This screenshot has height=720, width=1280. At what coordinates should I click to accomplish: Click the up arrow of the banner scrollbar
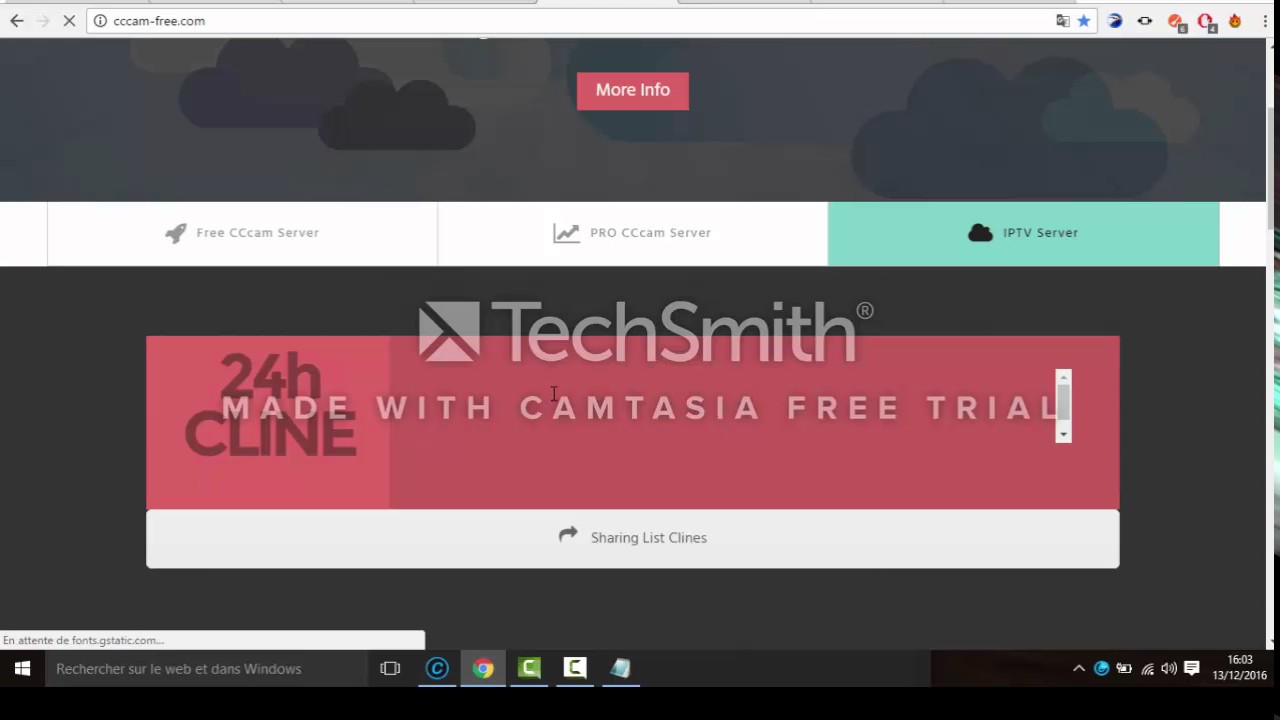[x=1063, y=377]
